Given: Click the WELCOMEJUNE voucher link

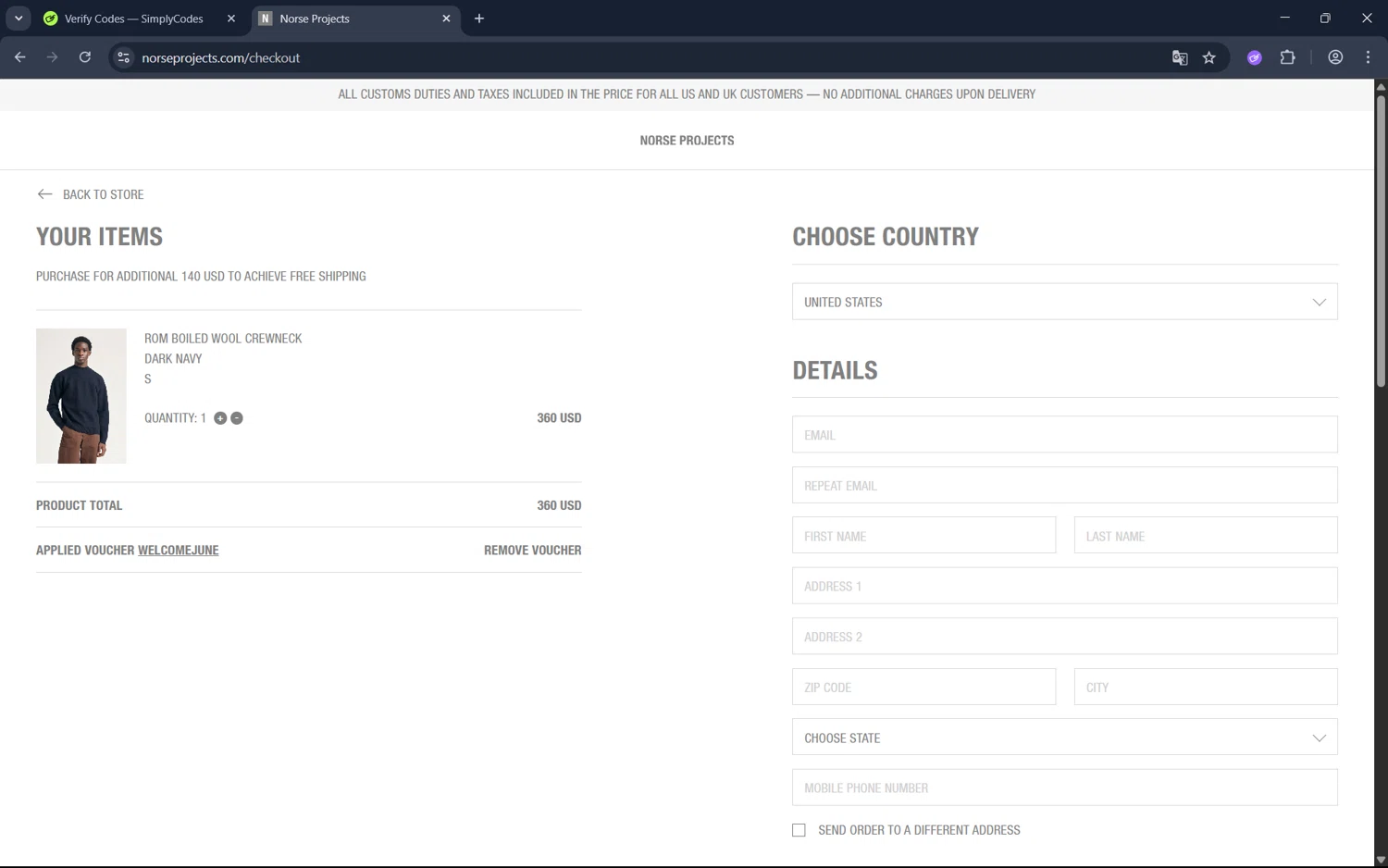Looking at the screenshot, I should [x=179, y=551].
